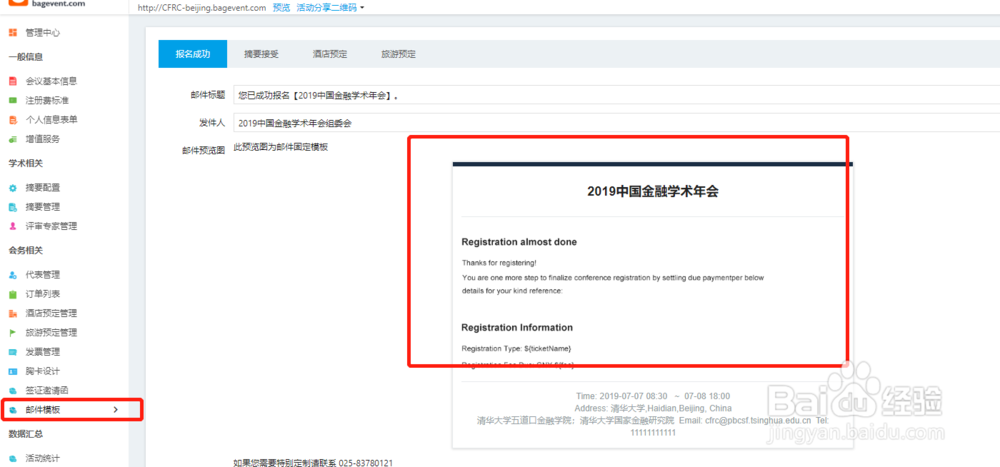This screenshot has height=467, width=1000.
Task: Click the 学术相关 section heading
Action: pos(26,163)
